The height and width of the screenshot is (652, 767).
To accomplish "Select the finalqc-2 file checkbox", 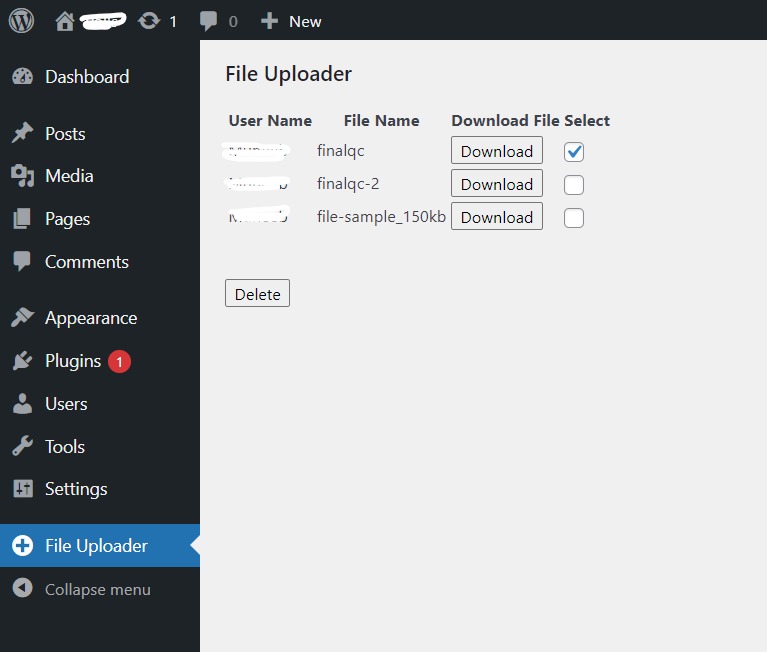I will tap(574, 185).
